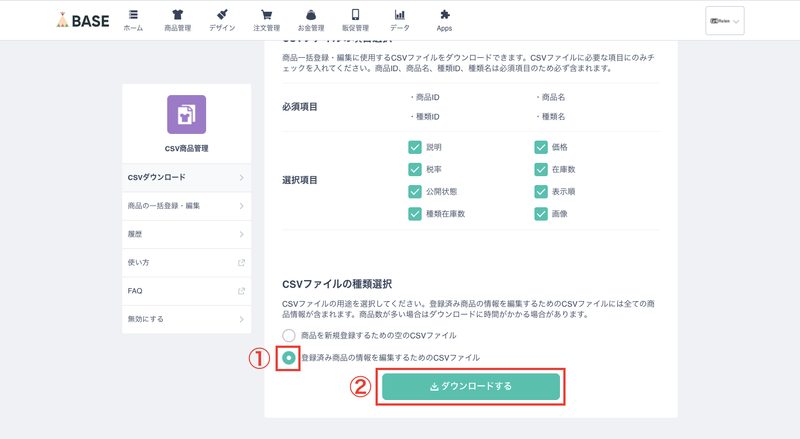This screenshot has height=439, width=800.
Task: Open 無効にする sidebar item
Action: coord(187,319)
